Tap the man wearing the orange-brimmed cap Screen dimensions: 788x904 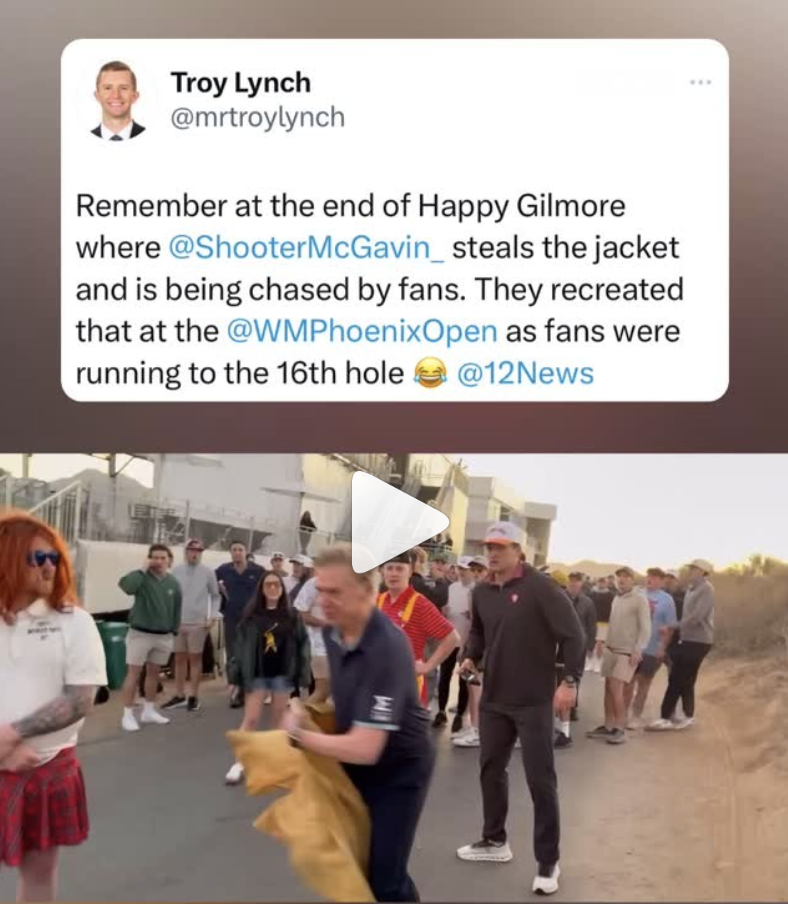[x=519, y=692]
